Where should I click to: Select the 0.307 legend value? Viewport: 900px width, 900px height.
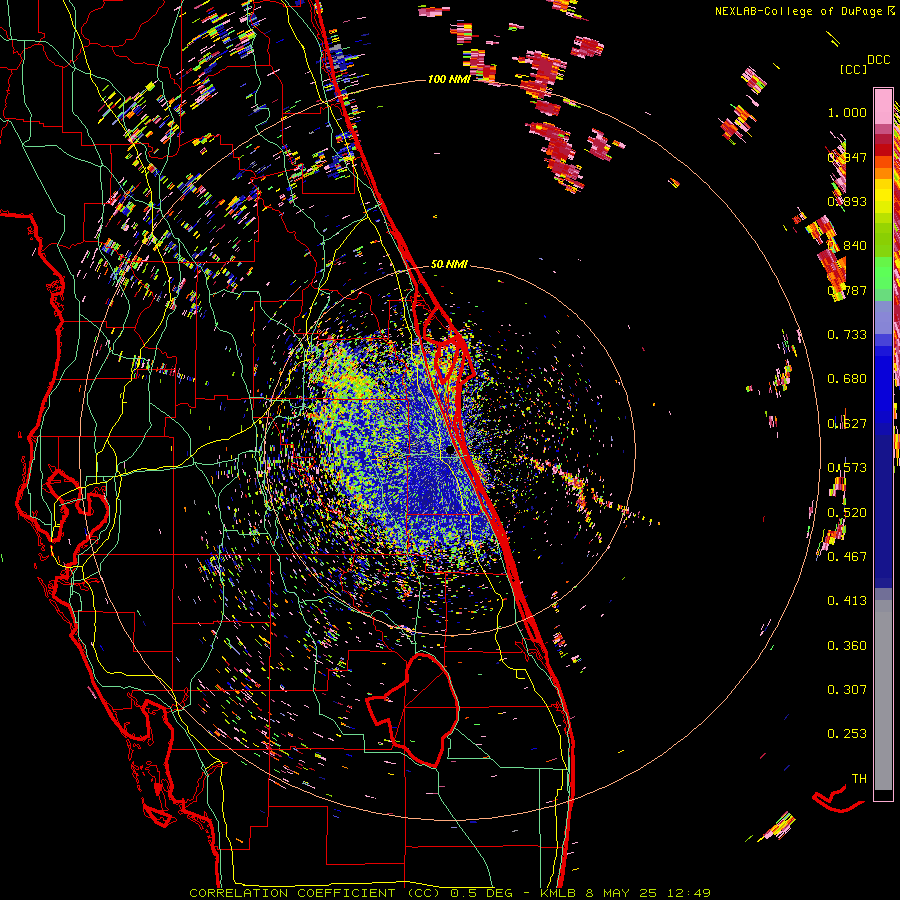pos(847,690)
